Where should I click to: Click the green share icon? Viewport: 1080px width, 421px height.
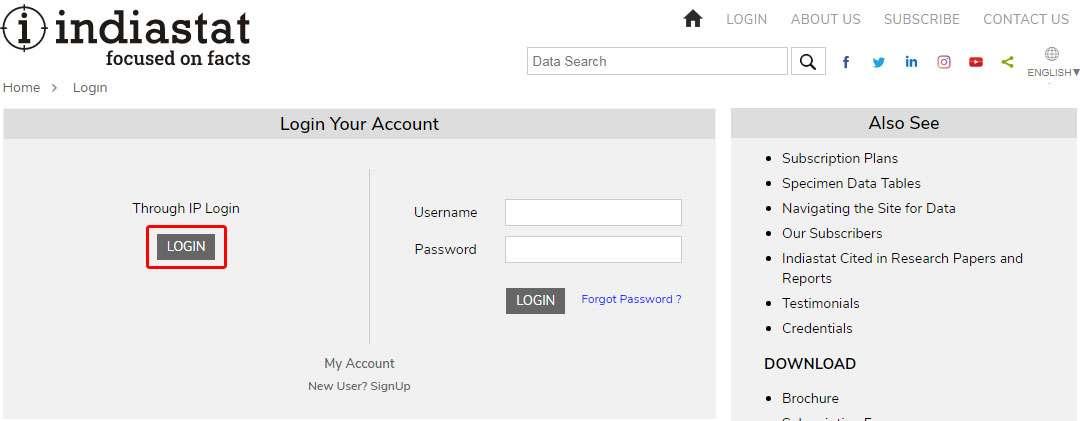point(1007,62)
